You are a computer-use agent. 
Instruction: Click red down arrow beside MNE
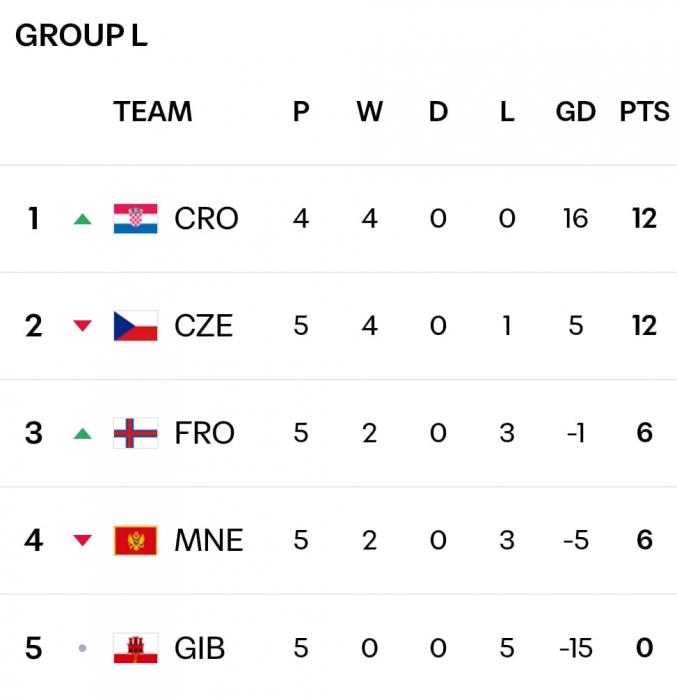(83, 541)
